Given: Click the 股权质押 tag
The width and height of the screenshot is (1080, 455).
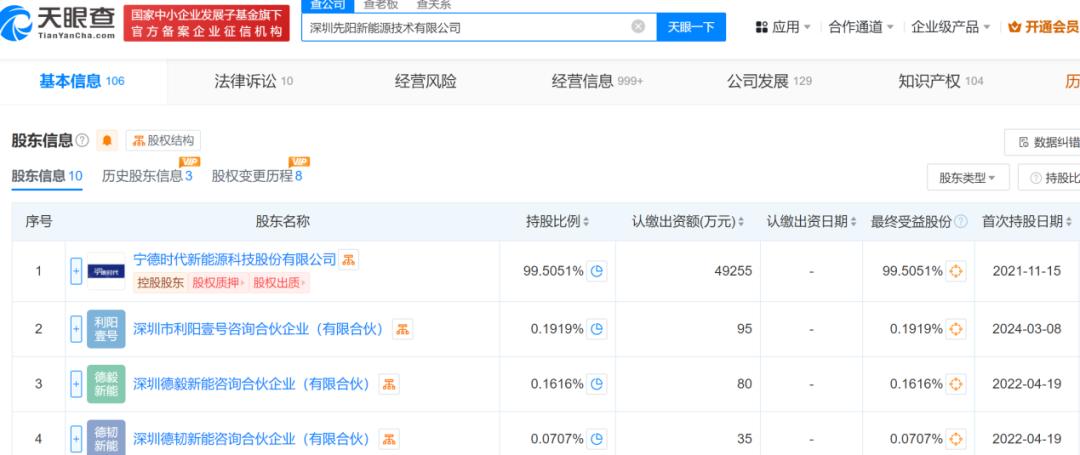Looking at the screenshot, I should (218, 282).
